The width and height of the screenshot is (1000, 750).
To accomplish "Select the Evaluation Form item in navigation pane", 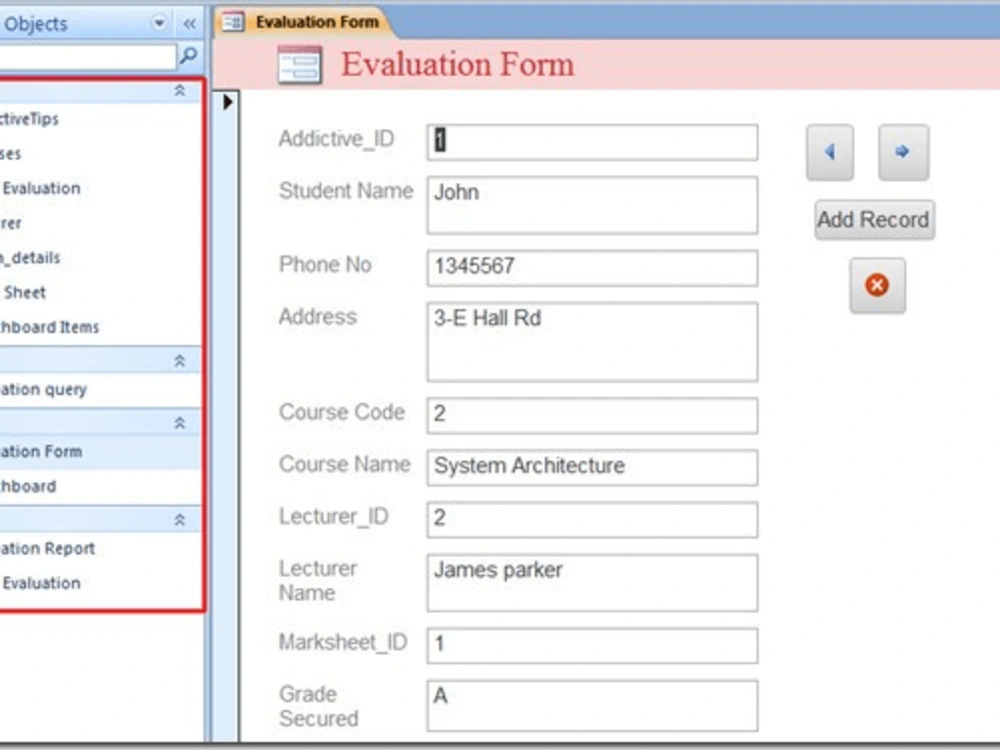I will tap(100, 452).
